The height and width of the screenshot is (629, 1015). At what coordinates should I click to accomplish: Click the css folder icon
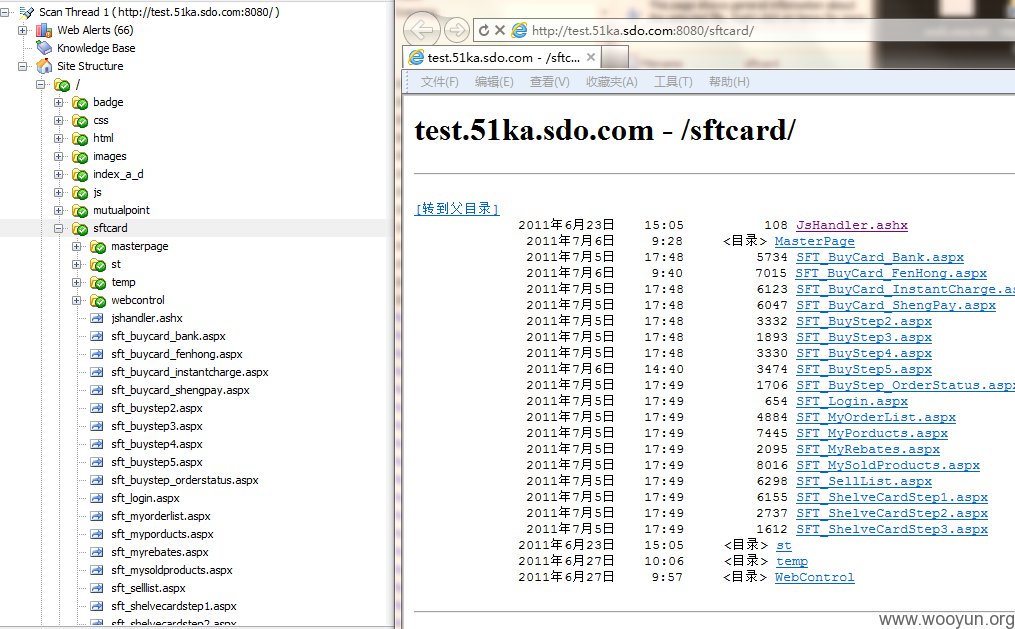(x=80, y=121)
